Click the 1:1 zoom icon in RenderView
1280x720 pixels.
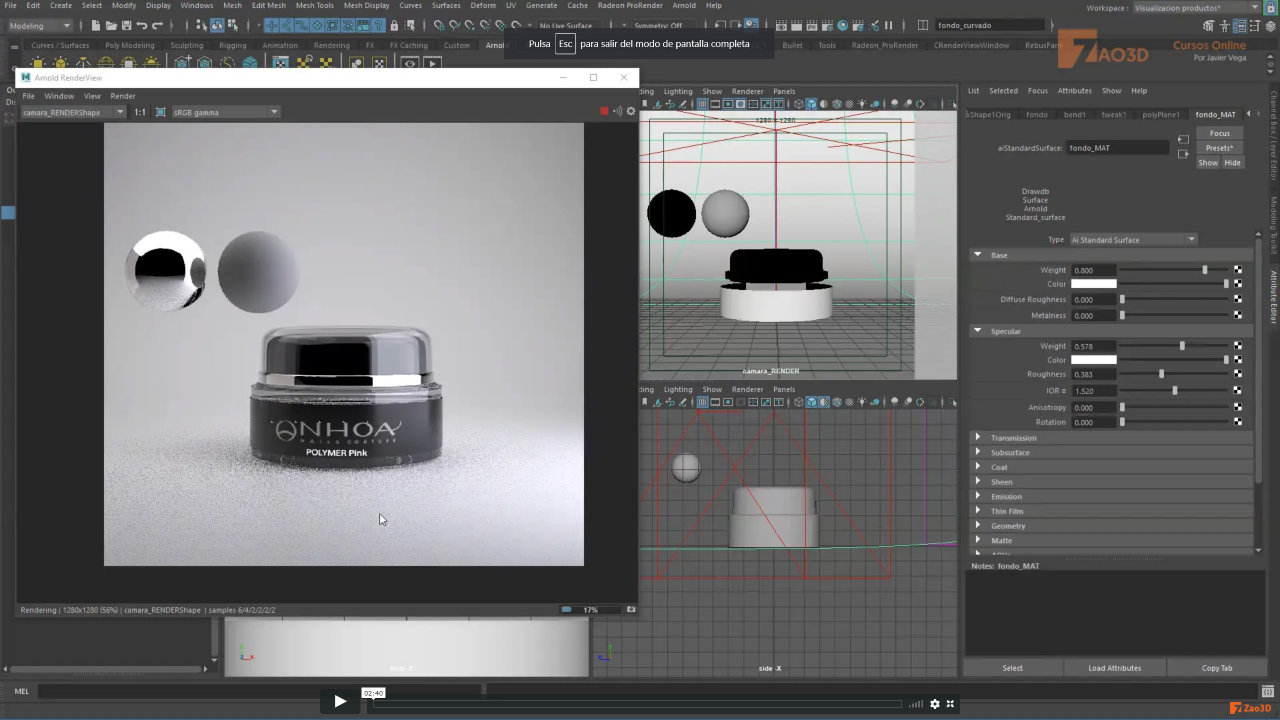140,112
